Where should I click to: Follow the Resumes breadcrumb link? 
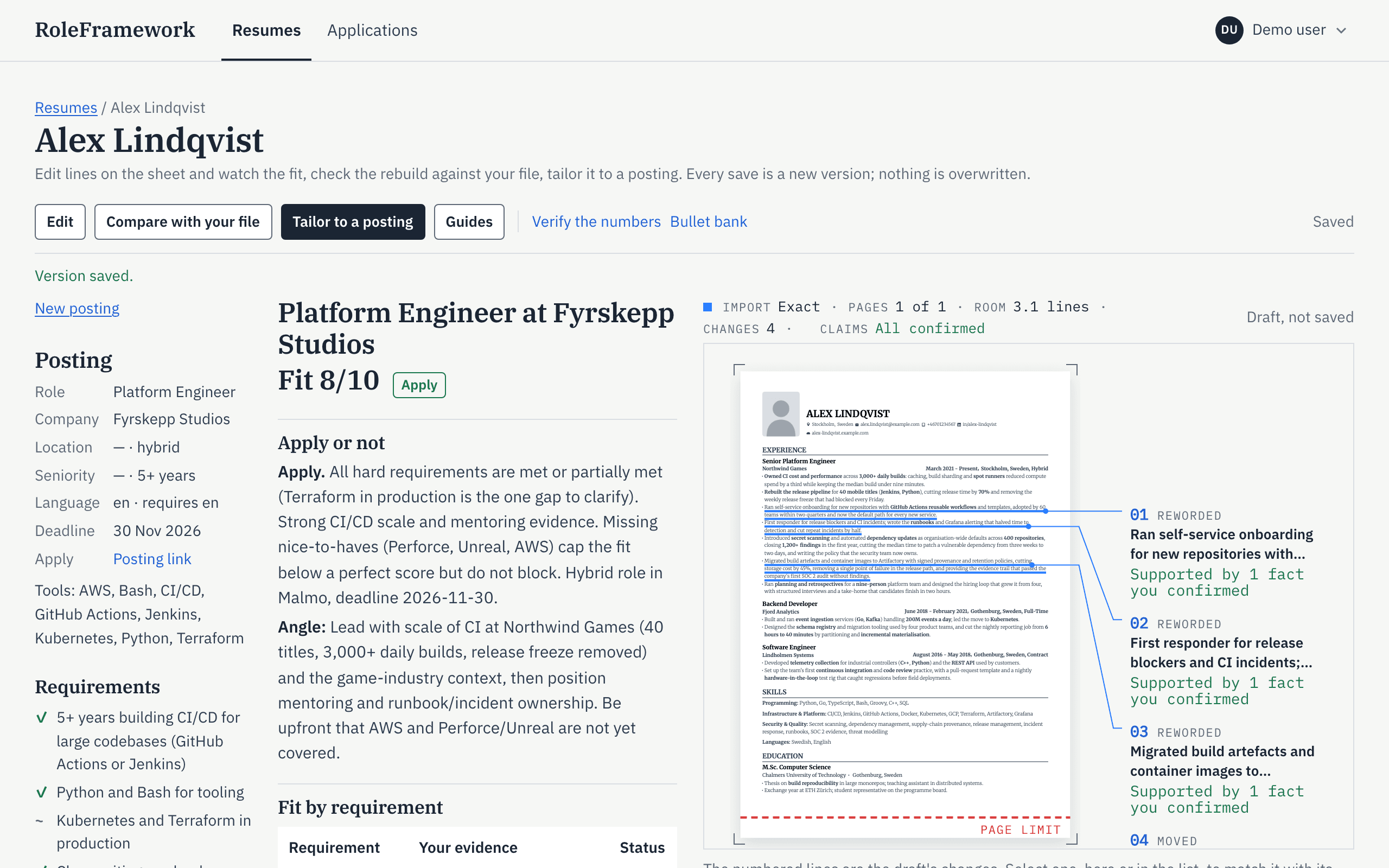[66, 107]
